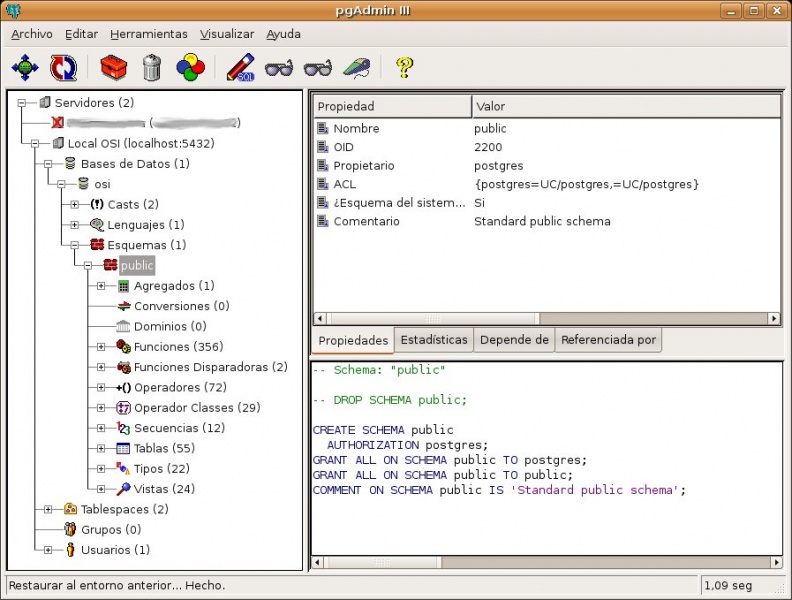Refresh the selected object using toolbar icon
The height and width of the screenshot is (600, 792).
click(63, 68)
